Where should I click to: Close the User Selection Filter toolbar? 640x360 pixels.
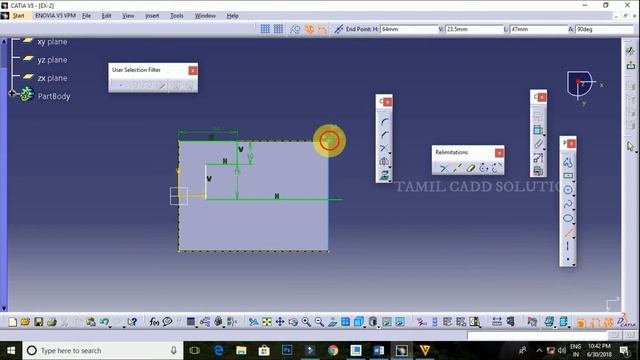coord(193,70)
